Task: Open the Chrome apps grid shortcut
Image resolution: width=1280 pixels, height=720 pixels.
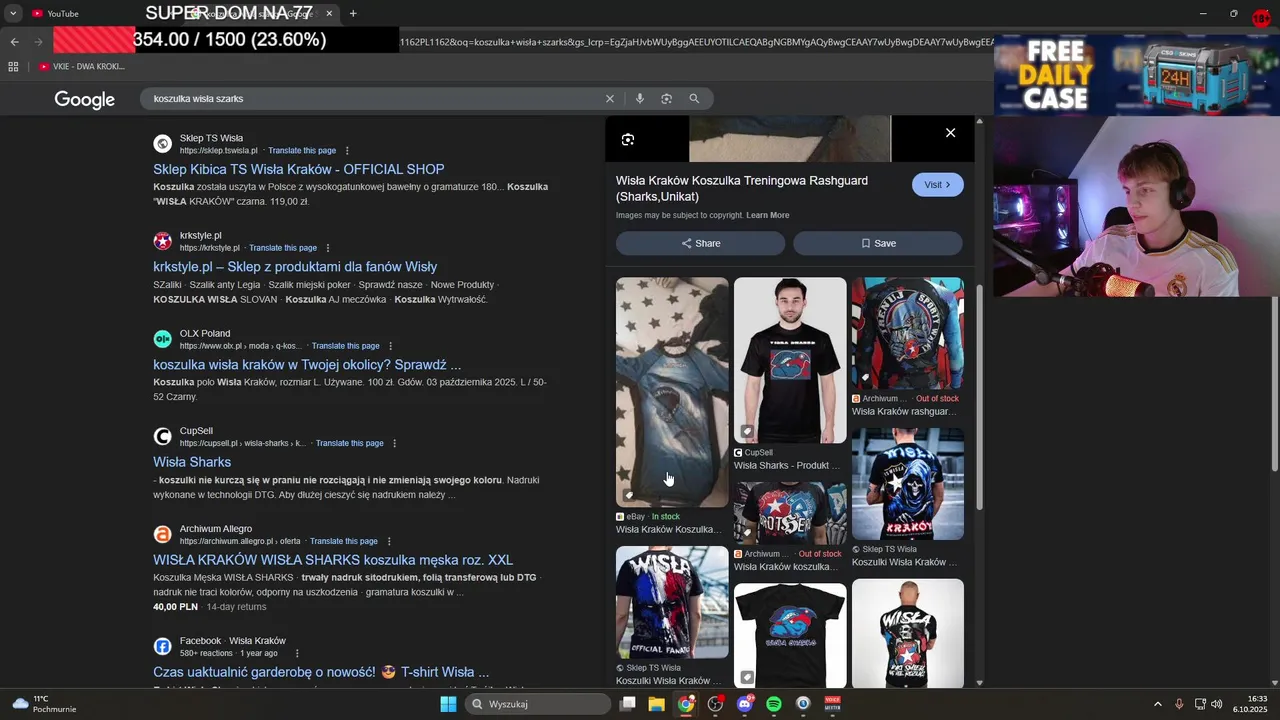Action: click(x=13, y=67)
